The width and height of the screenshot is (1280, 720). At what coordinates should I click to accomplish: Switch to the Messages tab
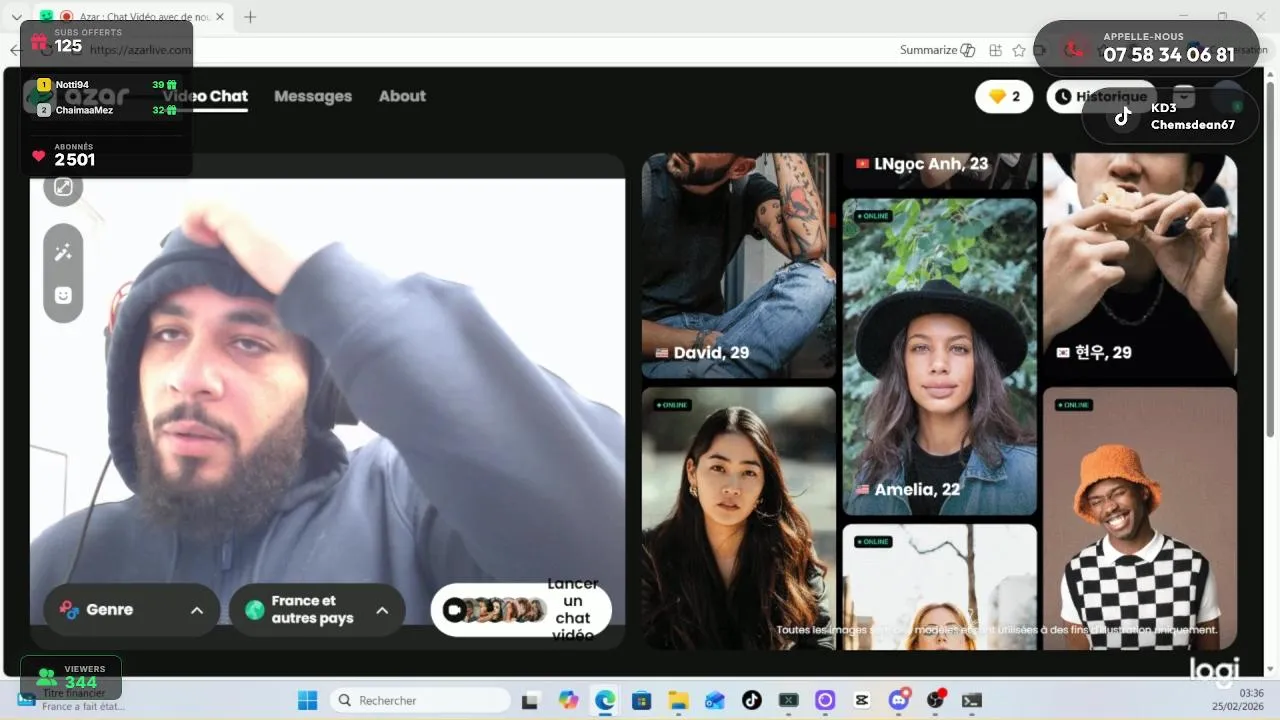(313, 96)
